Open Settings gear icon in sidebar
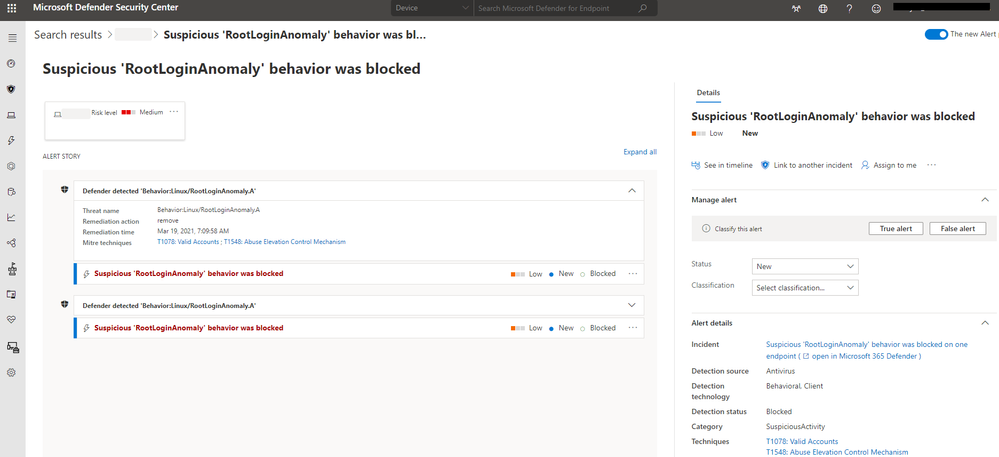This screenshot has height=457, width=999. [x=11, y=372]
